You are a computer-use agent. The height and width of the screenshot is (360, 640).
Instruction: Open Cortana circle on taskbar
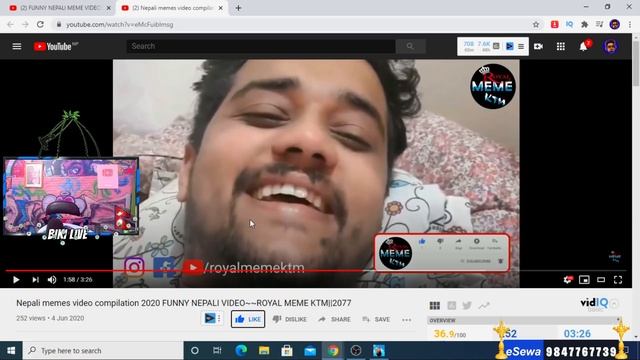point(195,351)
